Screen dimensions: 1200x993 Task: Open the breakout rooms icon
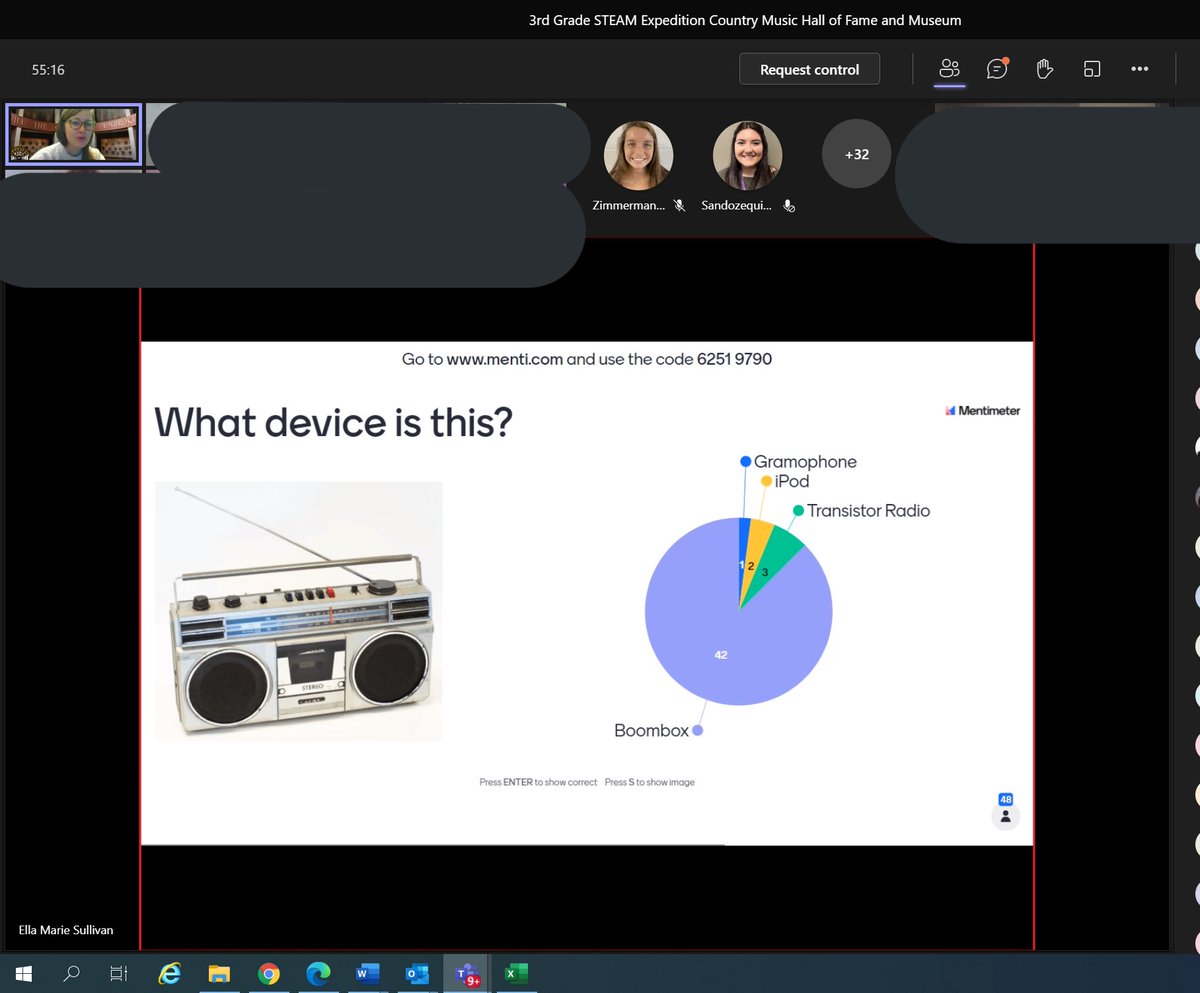[x=1091, y=69]
